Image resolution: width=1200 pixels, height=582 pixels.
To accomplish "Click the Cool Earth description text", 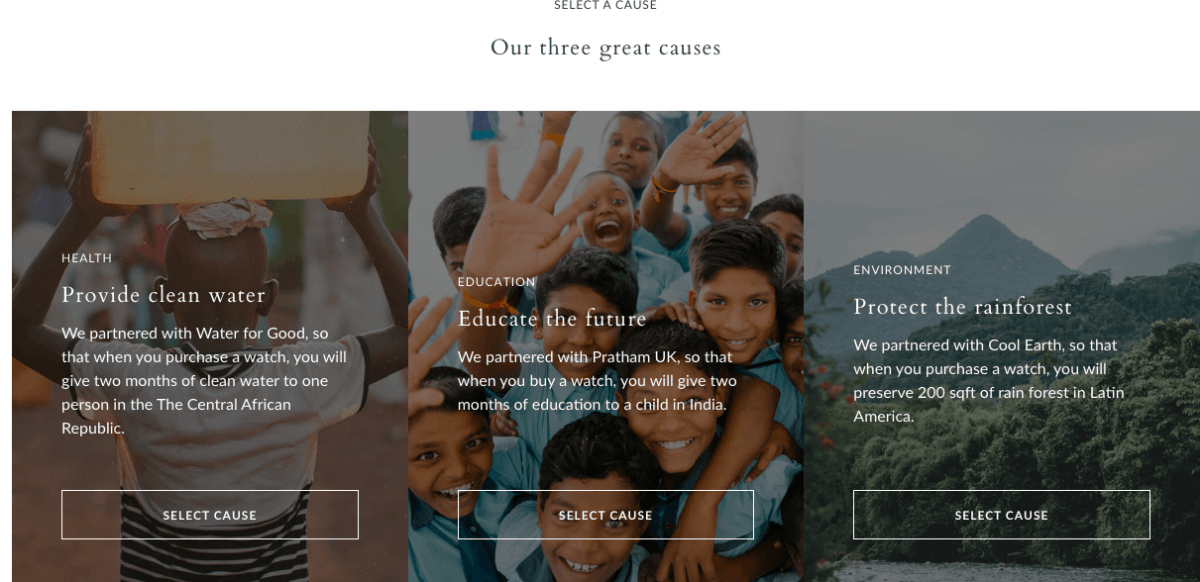I will [x=989, y=381].
